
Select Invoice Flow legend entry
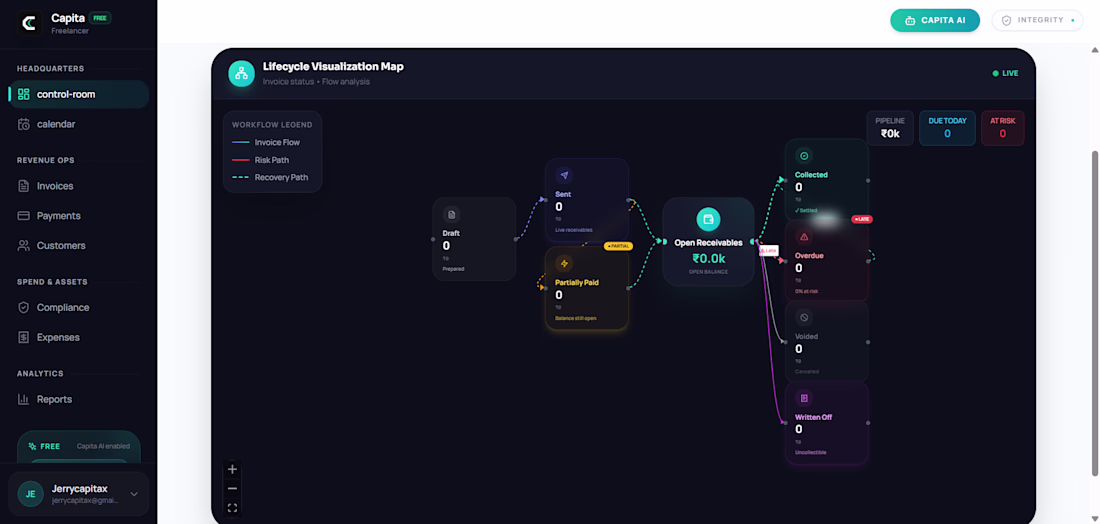click(266, 142)
